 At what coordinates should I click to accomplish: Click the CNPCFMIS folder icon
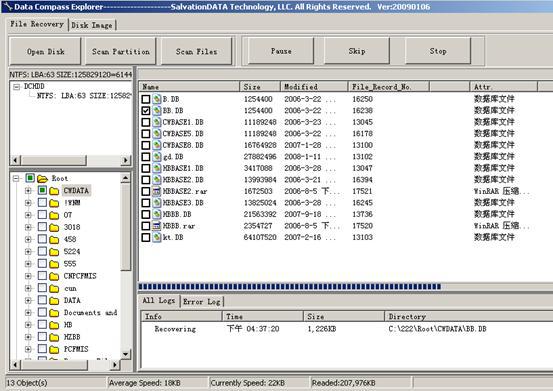coord(54,276)
